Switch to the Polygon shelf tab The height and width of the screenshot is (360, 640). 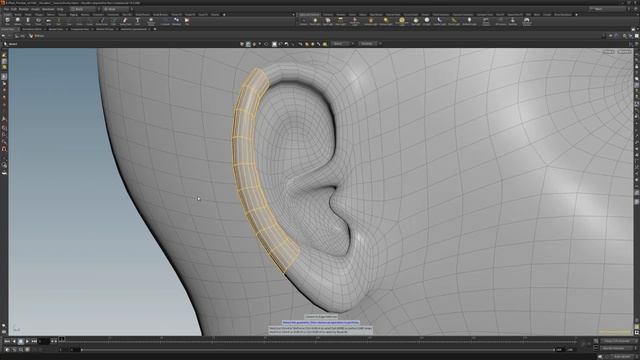(x=39, y=15)
